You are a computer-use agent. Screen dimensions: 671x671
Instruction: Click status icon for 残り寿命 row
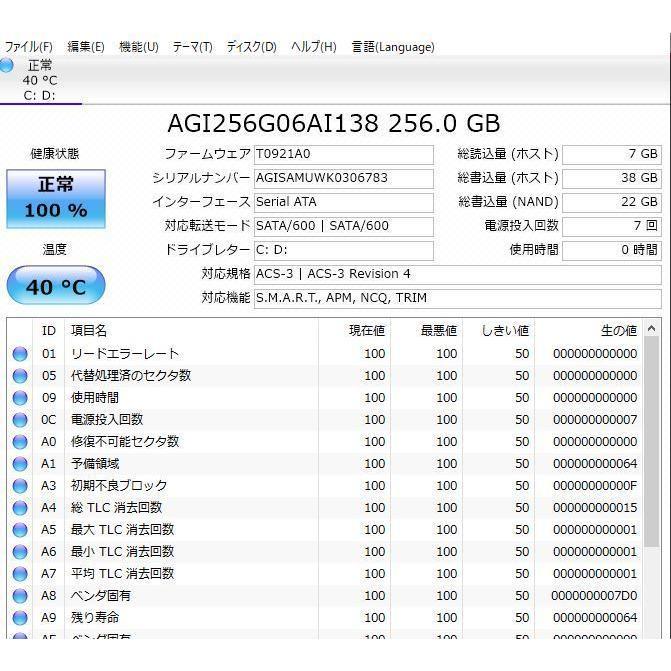click(x=20, y=618)
